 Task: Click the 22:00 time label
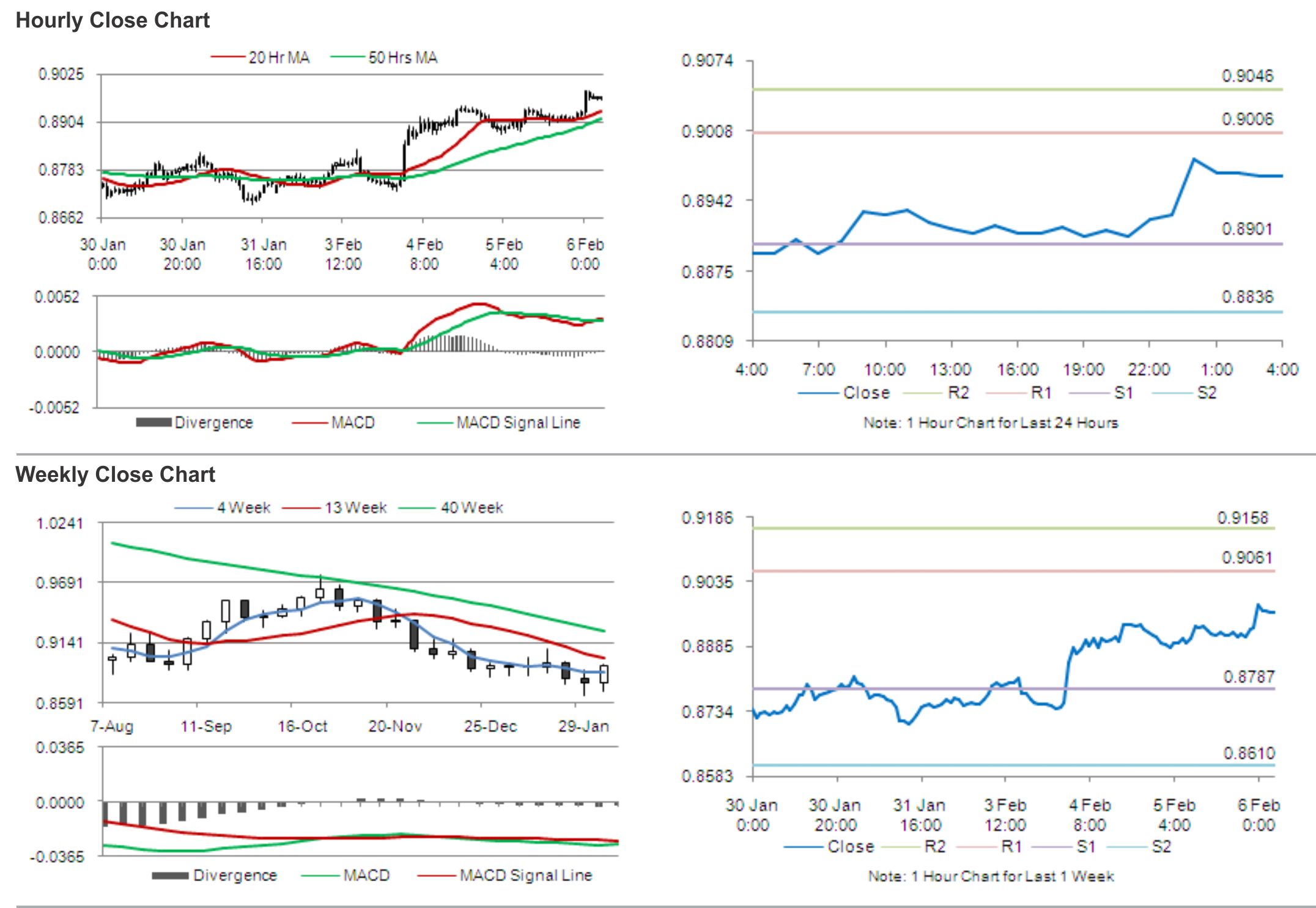click(x=1149, y=369)
